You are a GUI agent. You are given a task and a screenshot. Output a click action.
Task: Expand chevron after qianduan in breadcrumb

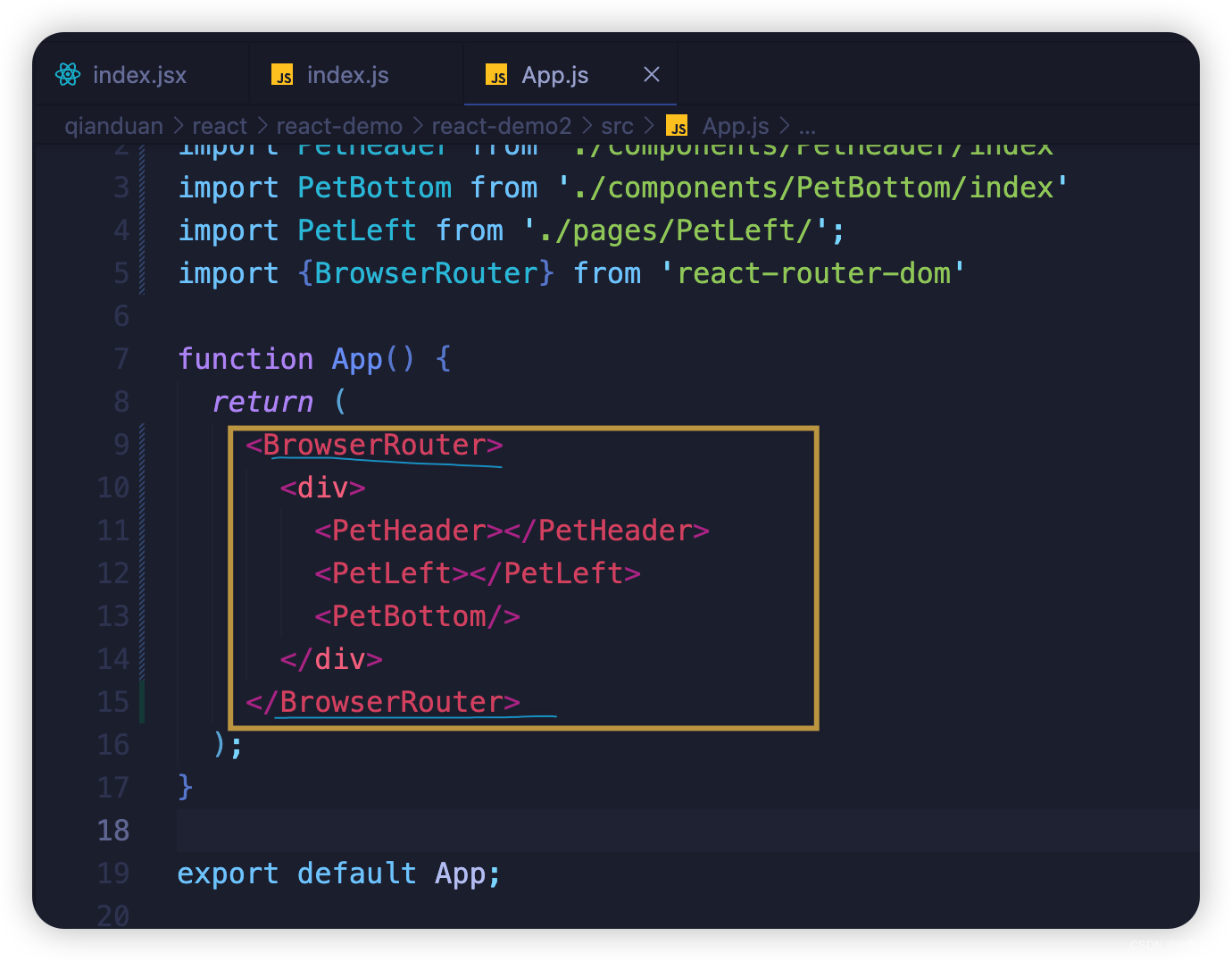(179, 126)
